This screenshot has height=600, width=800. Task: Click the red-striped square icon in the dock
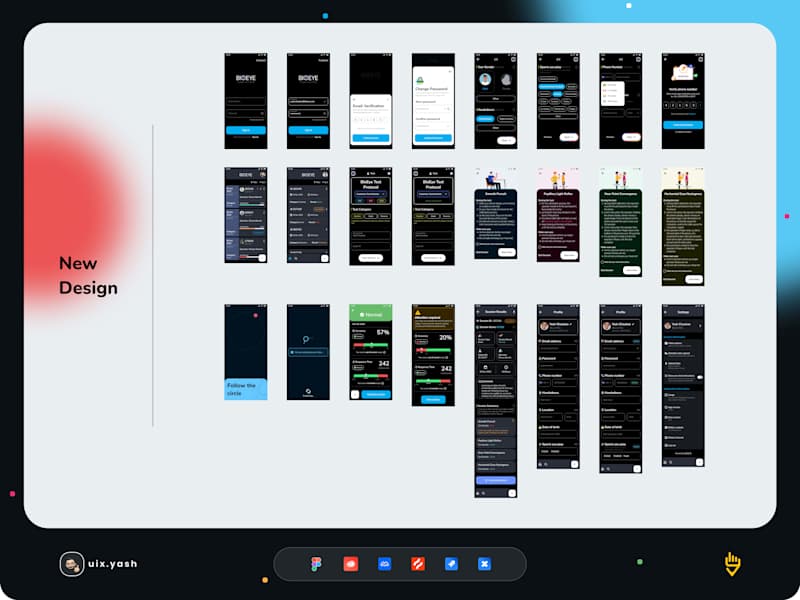(418, 564)
